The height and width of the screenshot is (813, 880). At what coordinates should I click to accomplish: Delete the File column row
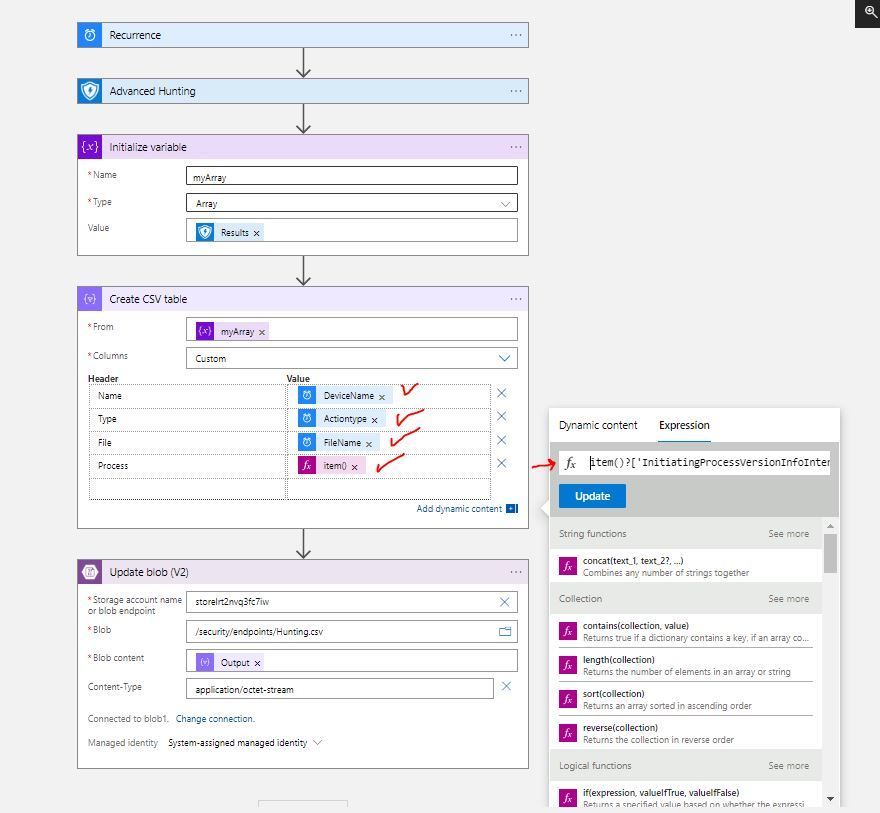(502, 440)
